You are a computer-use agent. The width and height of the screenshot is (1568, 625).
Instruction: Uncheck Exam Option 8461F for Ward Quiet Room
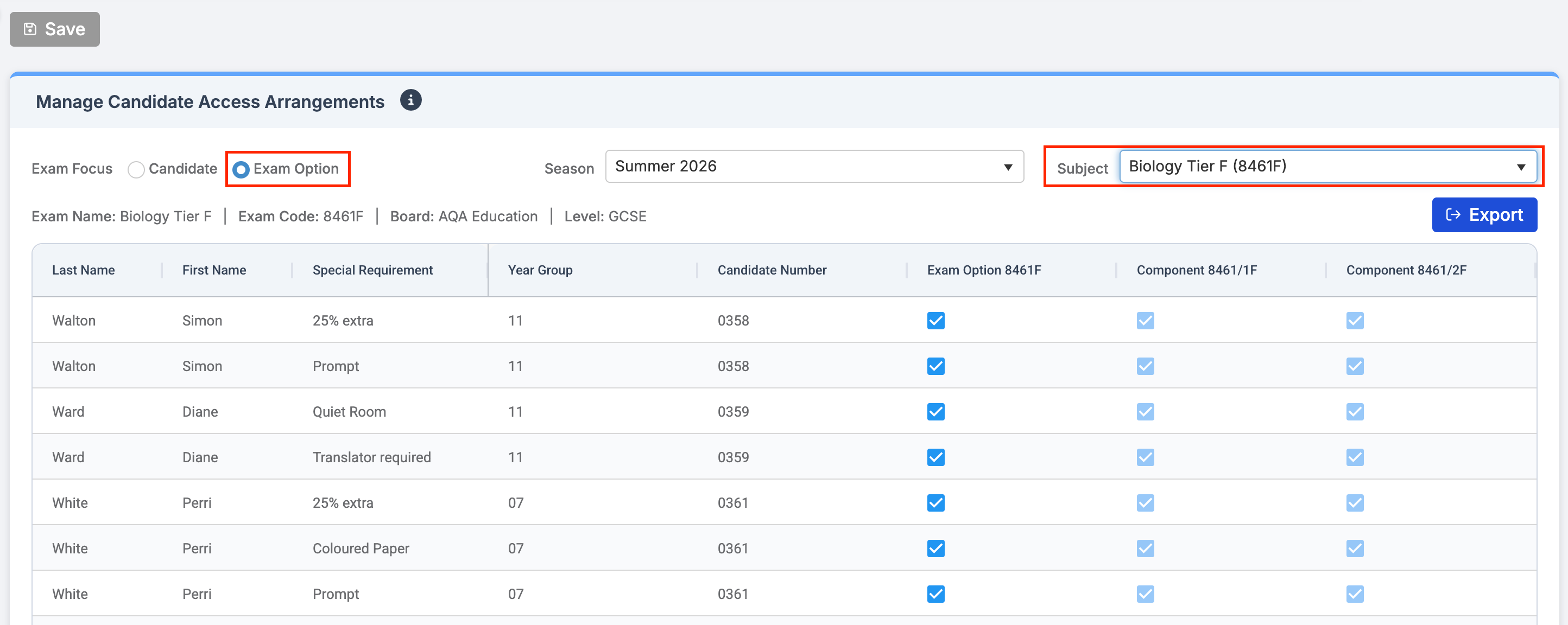(x=935, y=412)
